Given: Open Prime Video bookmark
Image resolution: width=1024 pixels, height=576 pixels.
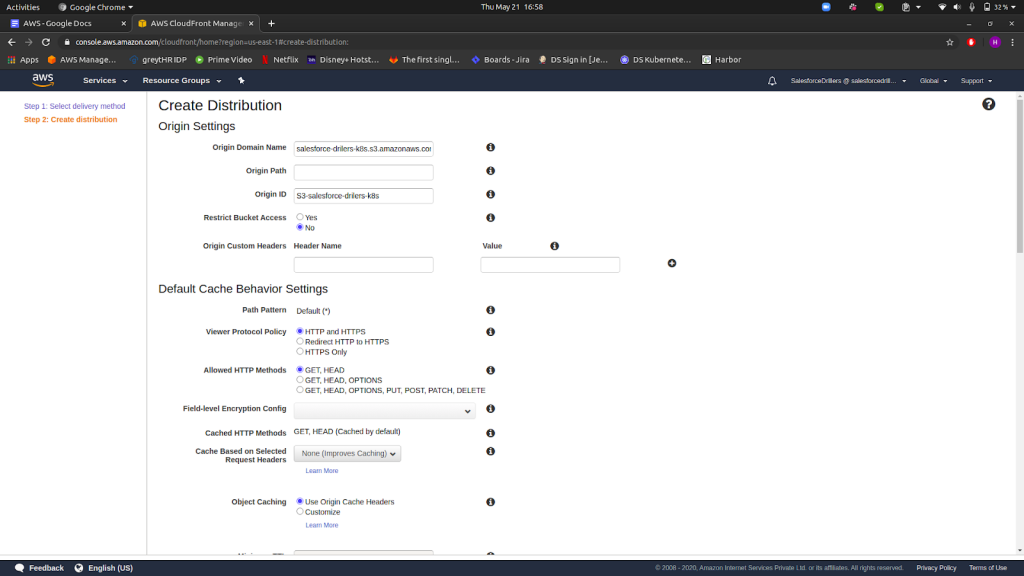Looking at the screenshot, I should 223,59.
